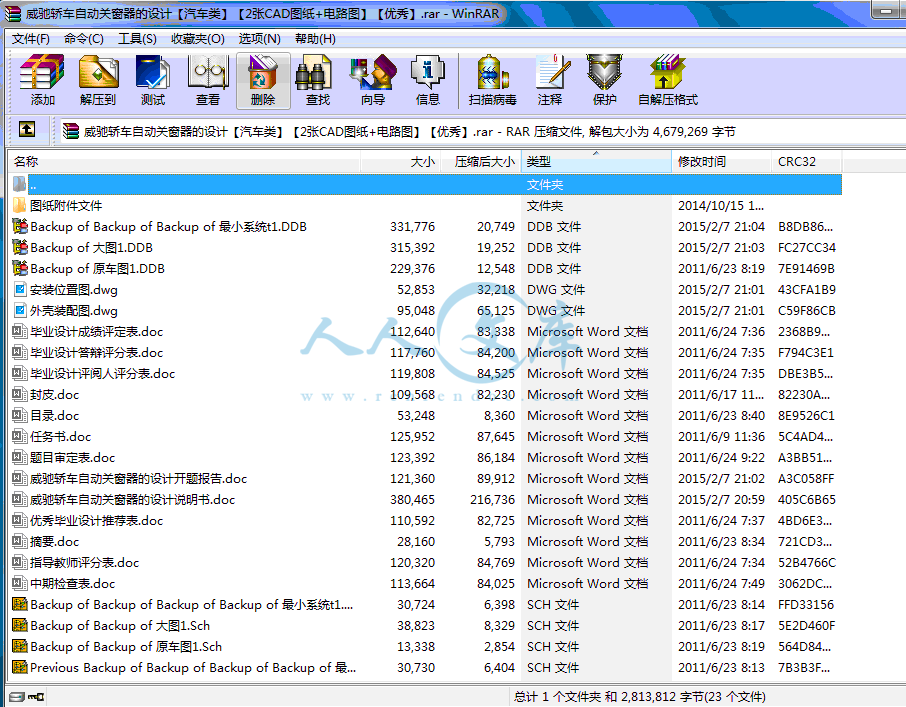Click the key icon in status bar
The image size is (906, 707).
[x=36, y=697]
